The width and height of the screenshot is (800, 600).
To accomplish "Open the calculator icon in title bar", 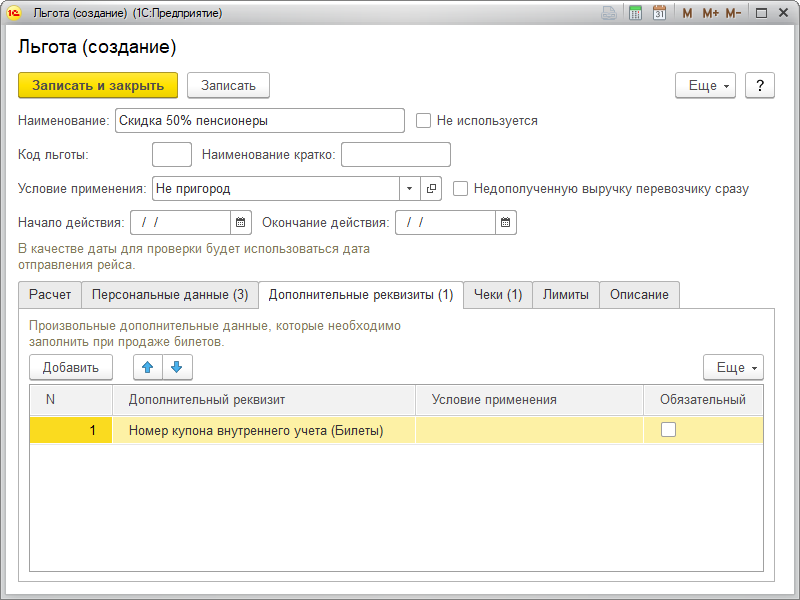I will click(635, 13).
